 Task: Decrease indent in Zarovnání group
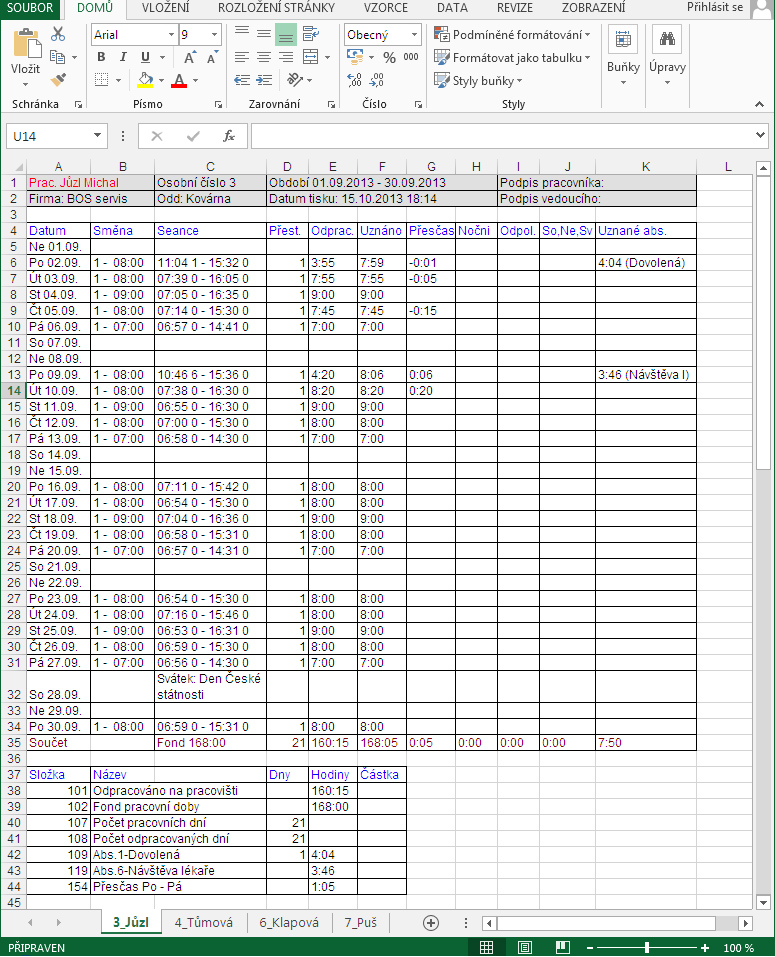click(242, 79)
